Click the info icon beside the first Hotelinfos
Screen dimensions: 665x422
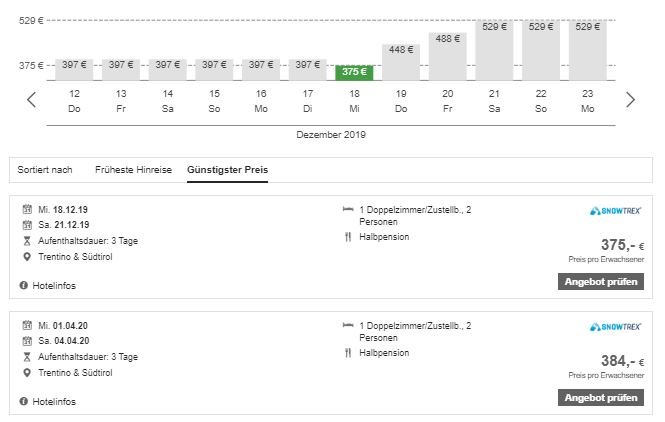pos(23,286)
